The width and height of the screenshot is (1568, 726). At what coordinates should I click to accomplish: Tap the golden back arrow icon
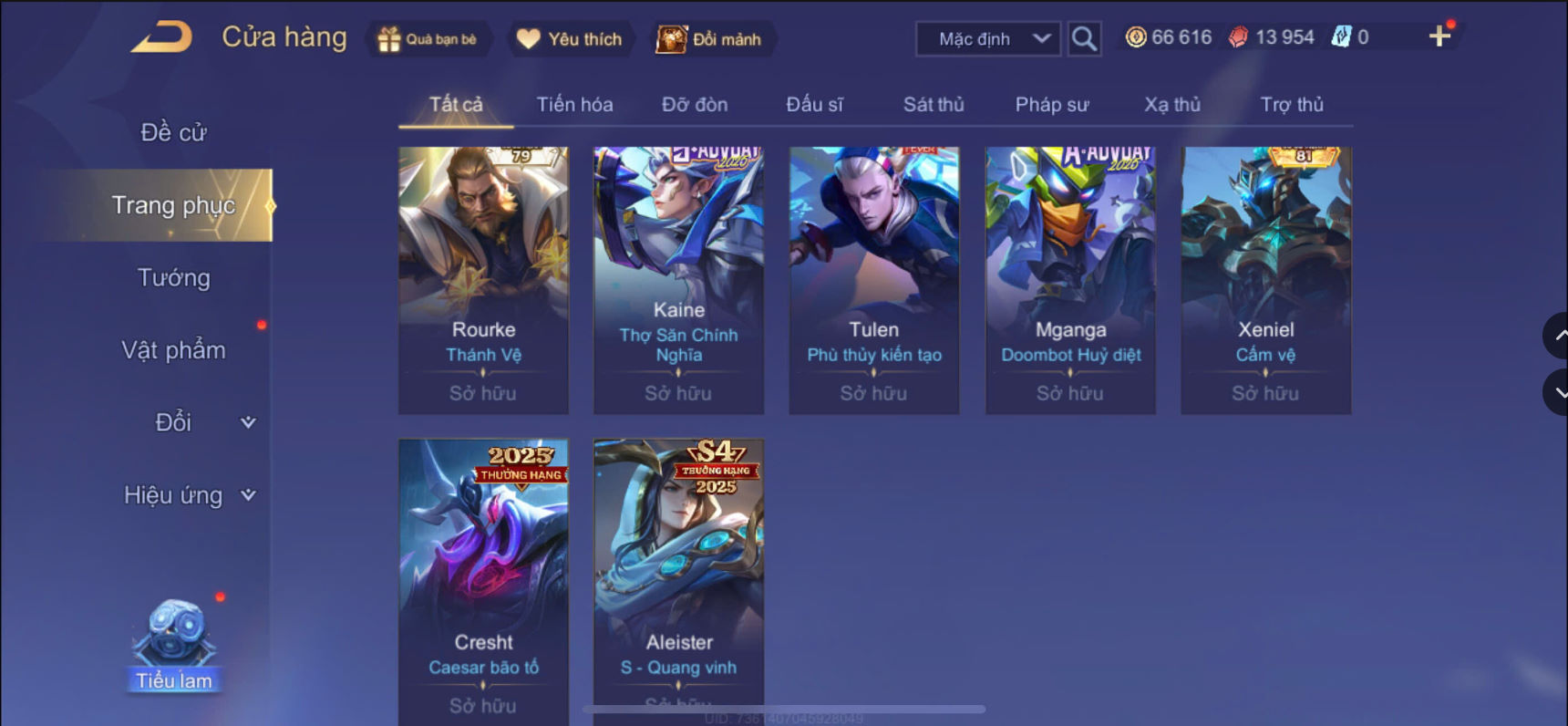click(x=161, y=36)
